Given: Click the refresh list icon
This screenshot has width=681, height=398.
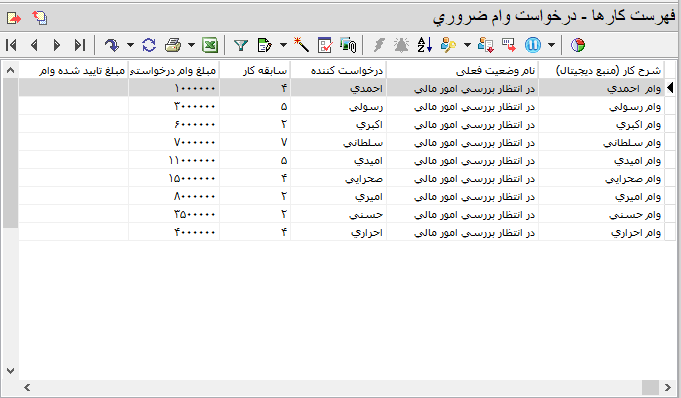Looking at the screenshot, I should click(x=149, y=45).
